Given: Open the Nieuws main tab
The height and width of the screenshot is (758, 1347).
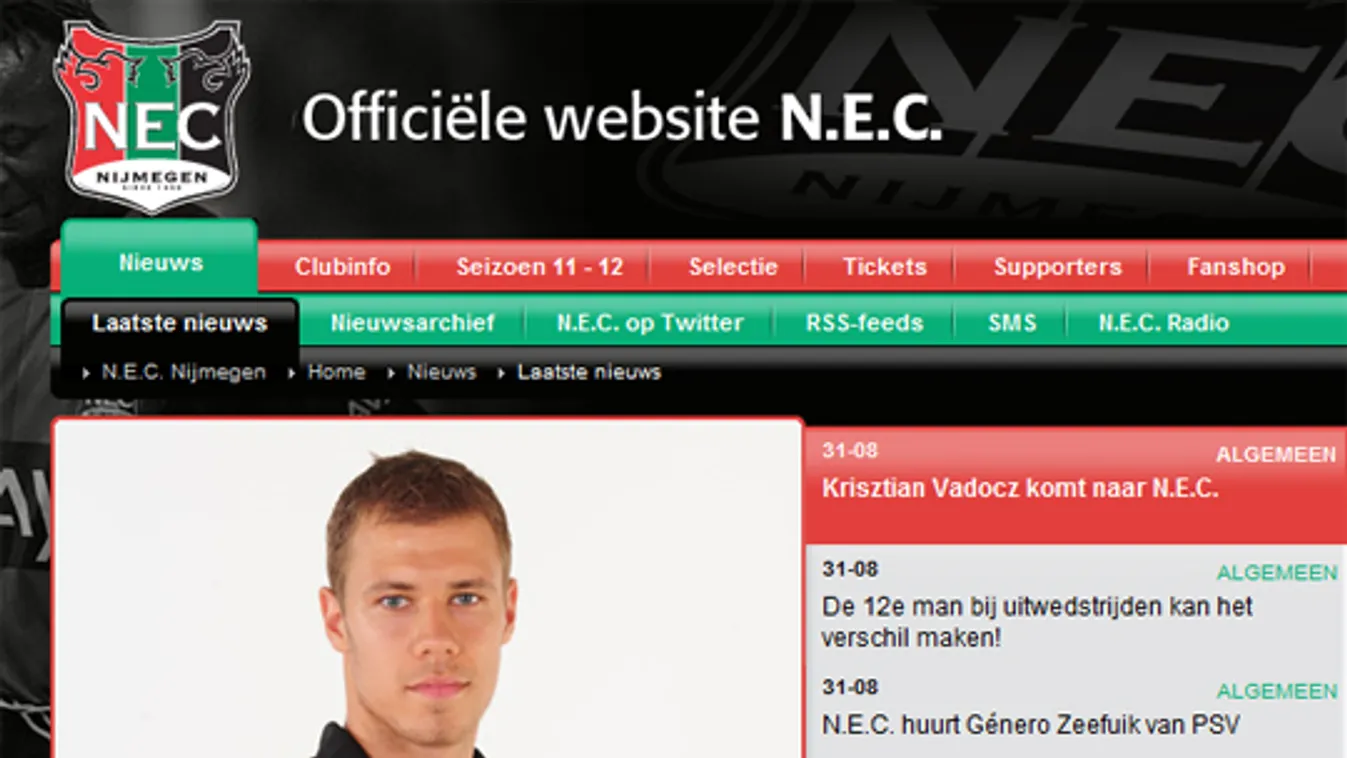Looking at the screenshot, I should pyautogui.click(x=160, y=262).
